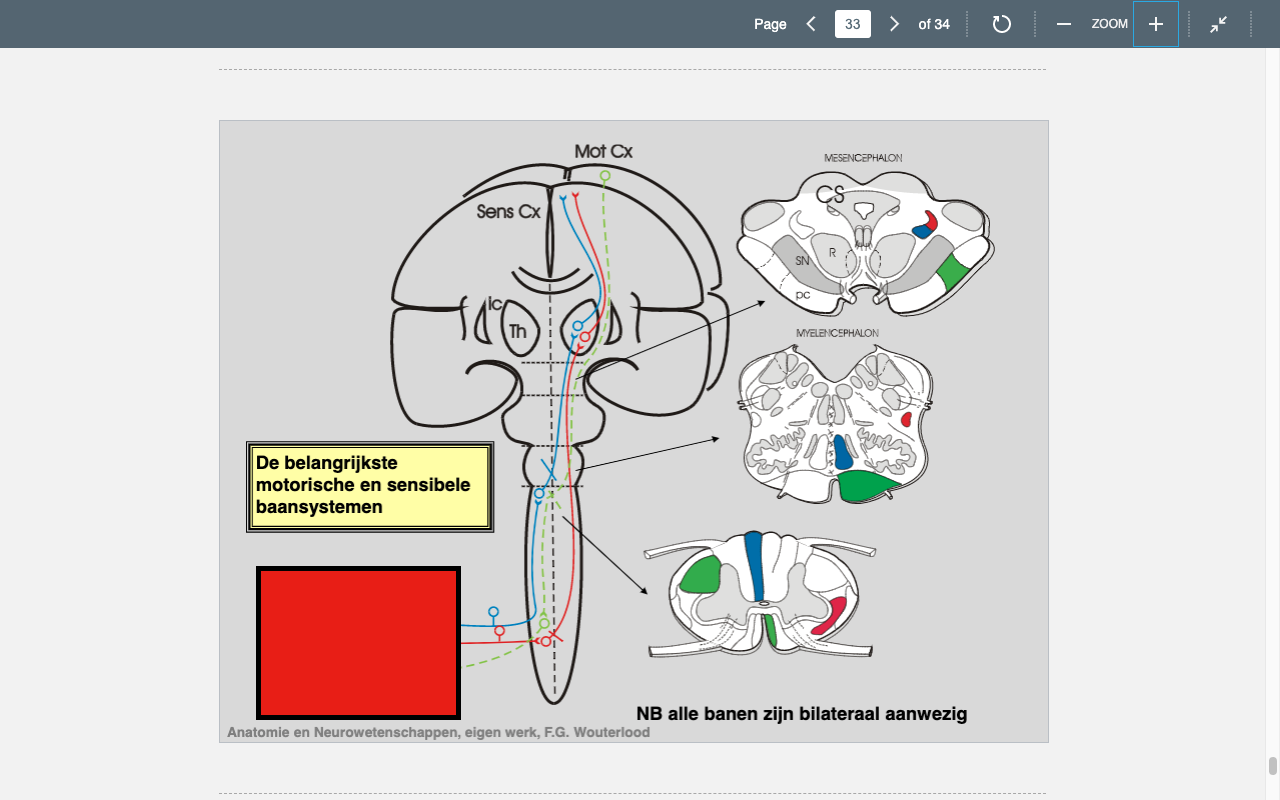Go to the previous page arrow
The image size is (1280, 800).
(811, 24)
